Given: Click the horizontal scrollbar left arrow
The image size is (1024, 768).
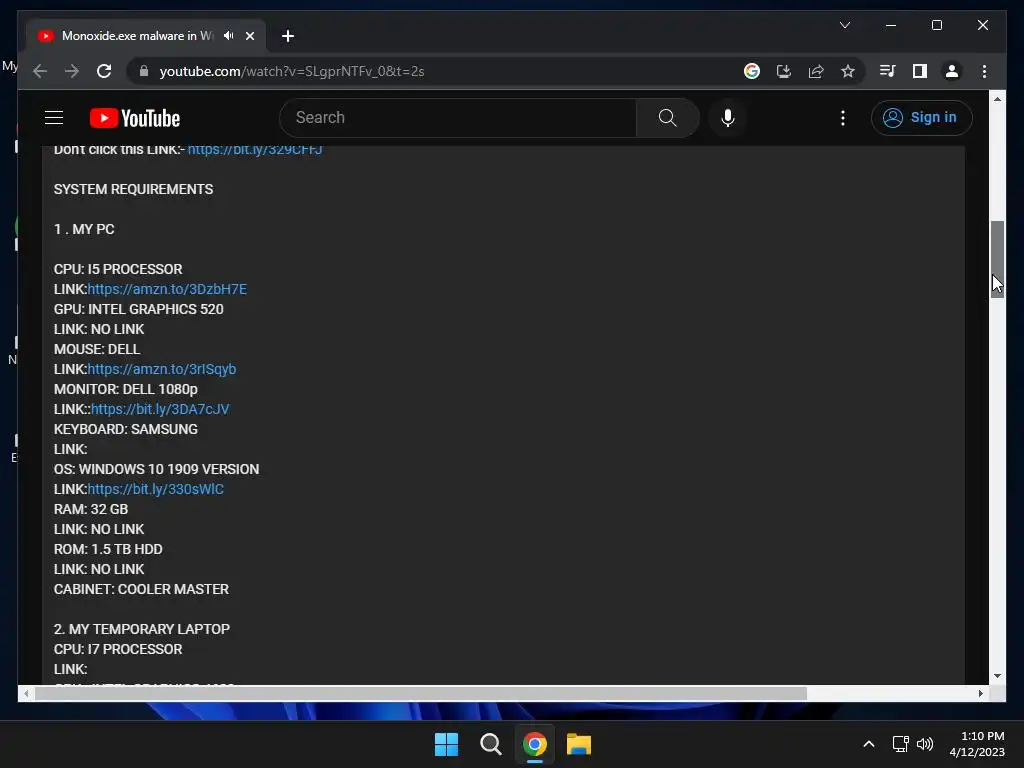Looking at the screenshot, I should (25, 694).
